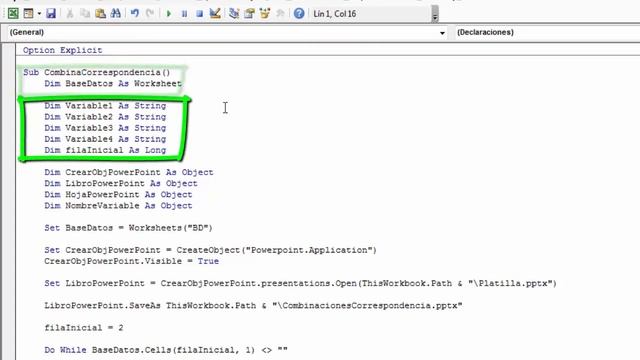Viewport: 640px width, 360px height.
Task: Click Dim CrearObjPowerPoint As Object line
Action: point(129,172)
